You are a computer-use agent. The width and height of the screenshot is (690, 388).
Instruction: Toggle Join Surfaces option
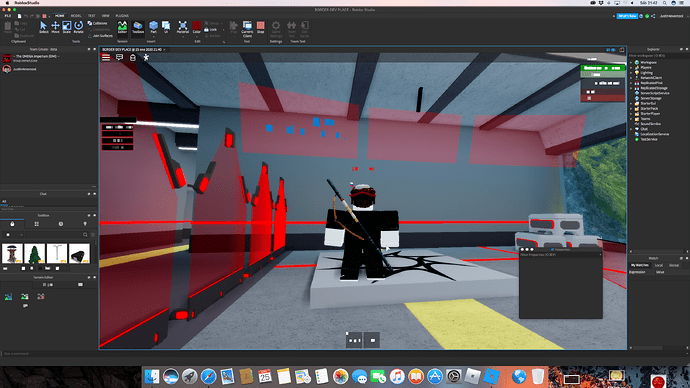100,36
